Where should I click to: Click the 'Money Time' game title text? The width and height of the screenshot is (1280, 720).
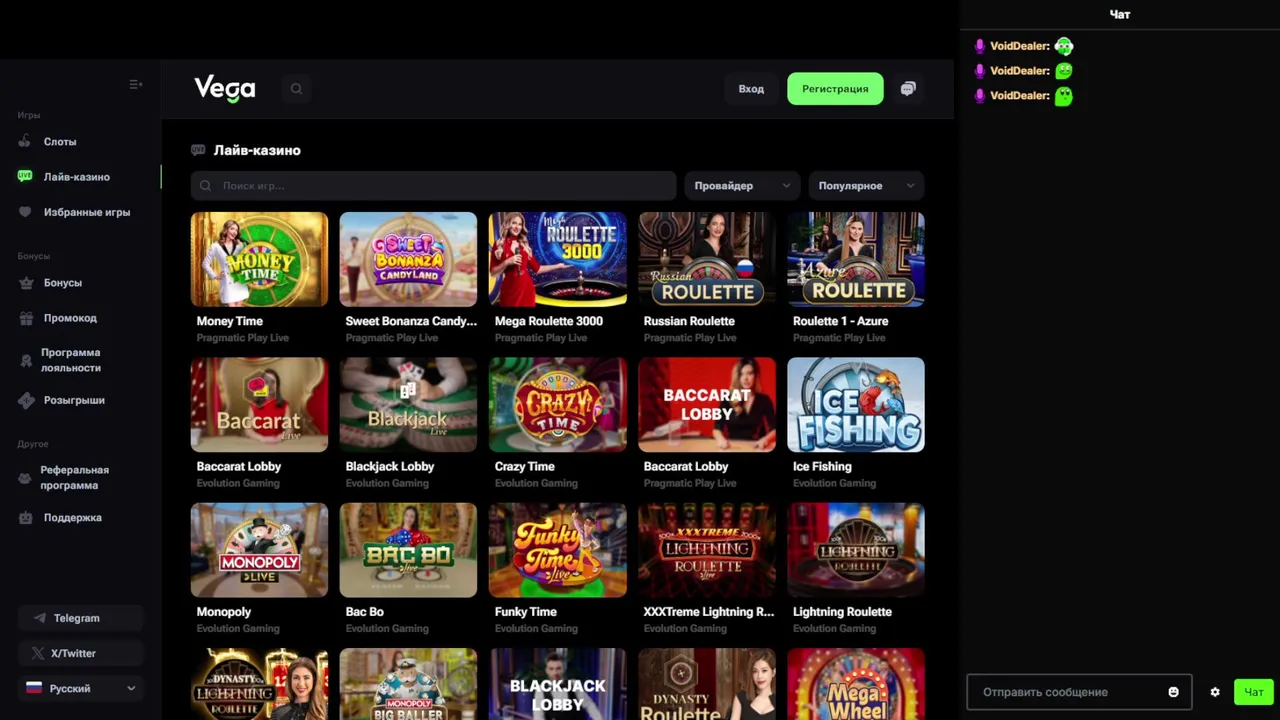(x=230, y=321)
